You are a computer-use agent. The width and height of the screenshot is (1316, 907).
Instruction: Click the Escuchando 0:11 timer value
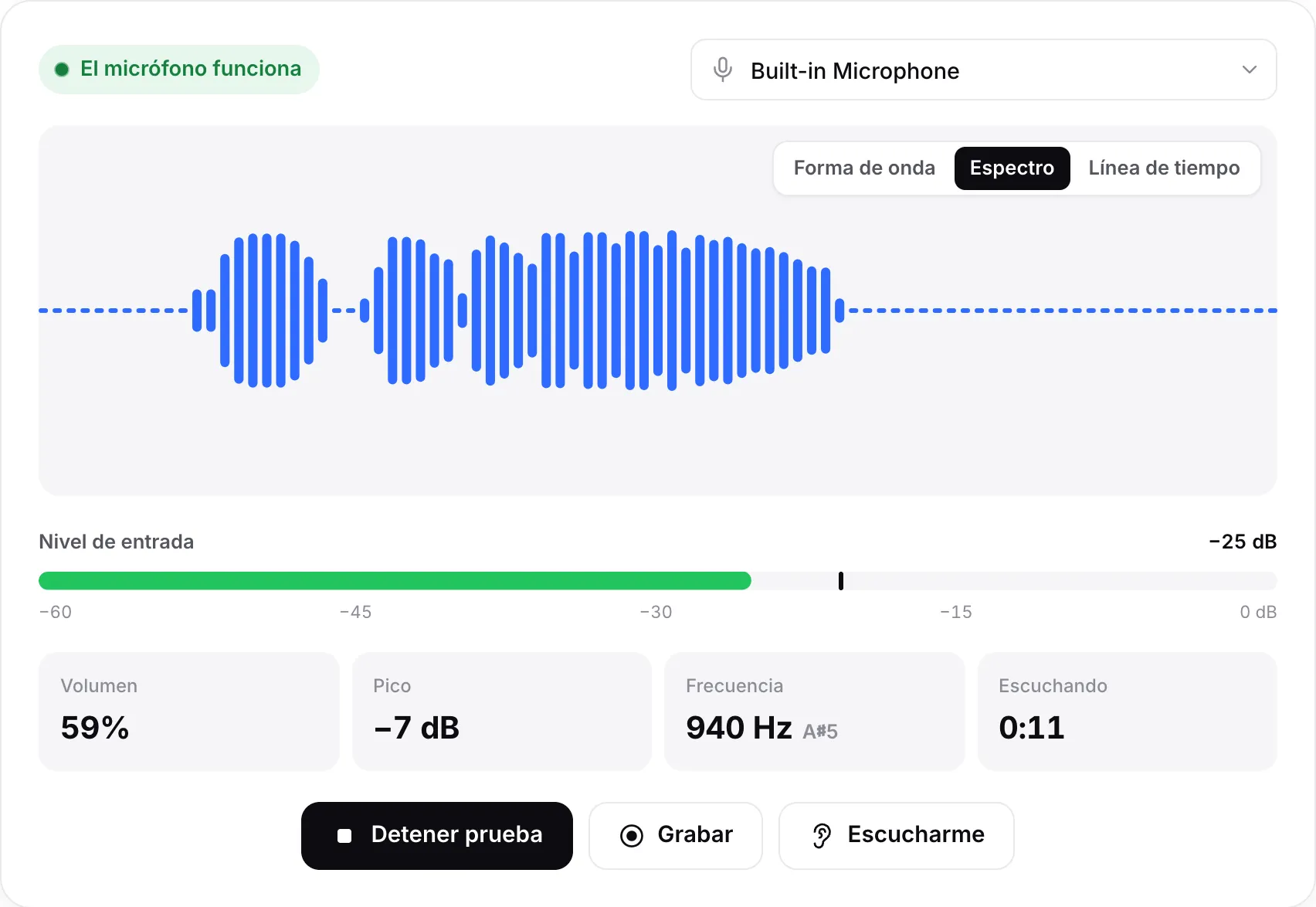[1032, 728]
